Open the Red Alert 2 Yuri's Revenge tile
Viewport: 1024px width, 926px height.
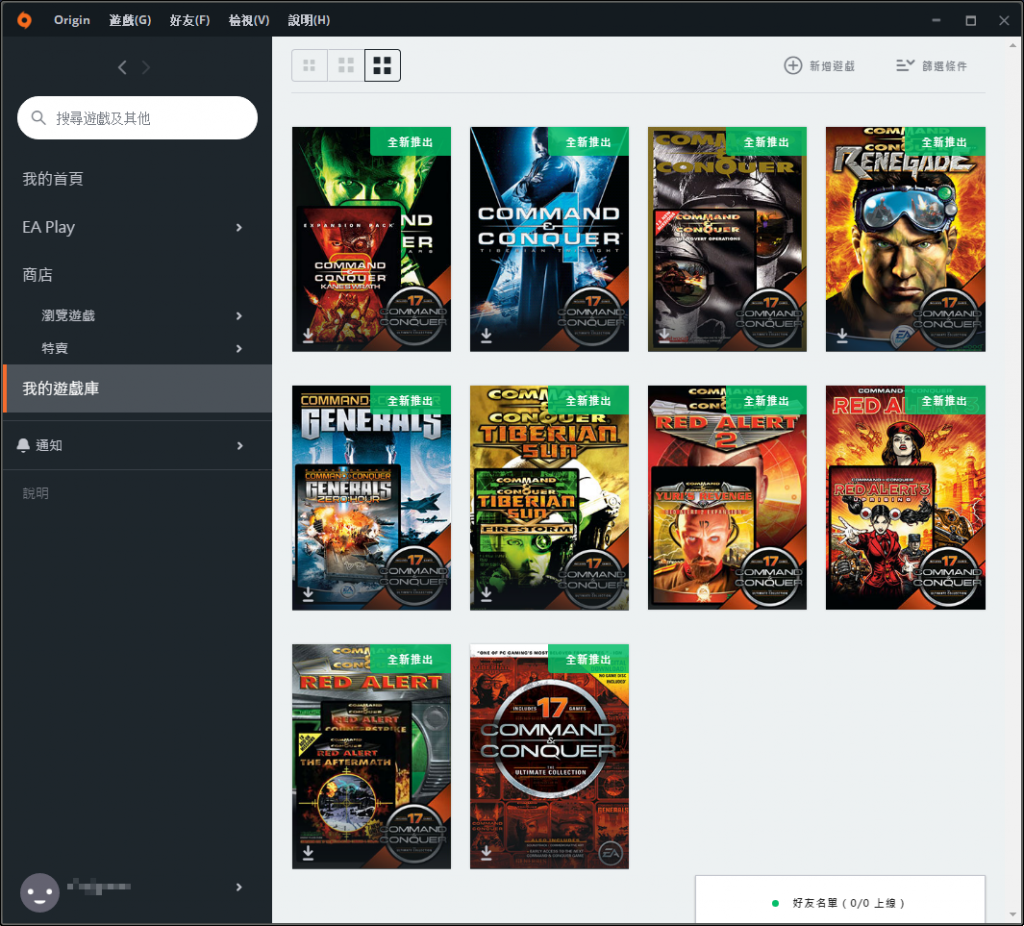click(728, 498)
